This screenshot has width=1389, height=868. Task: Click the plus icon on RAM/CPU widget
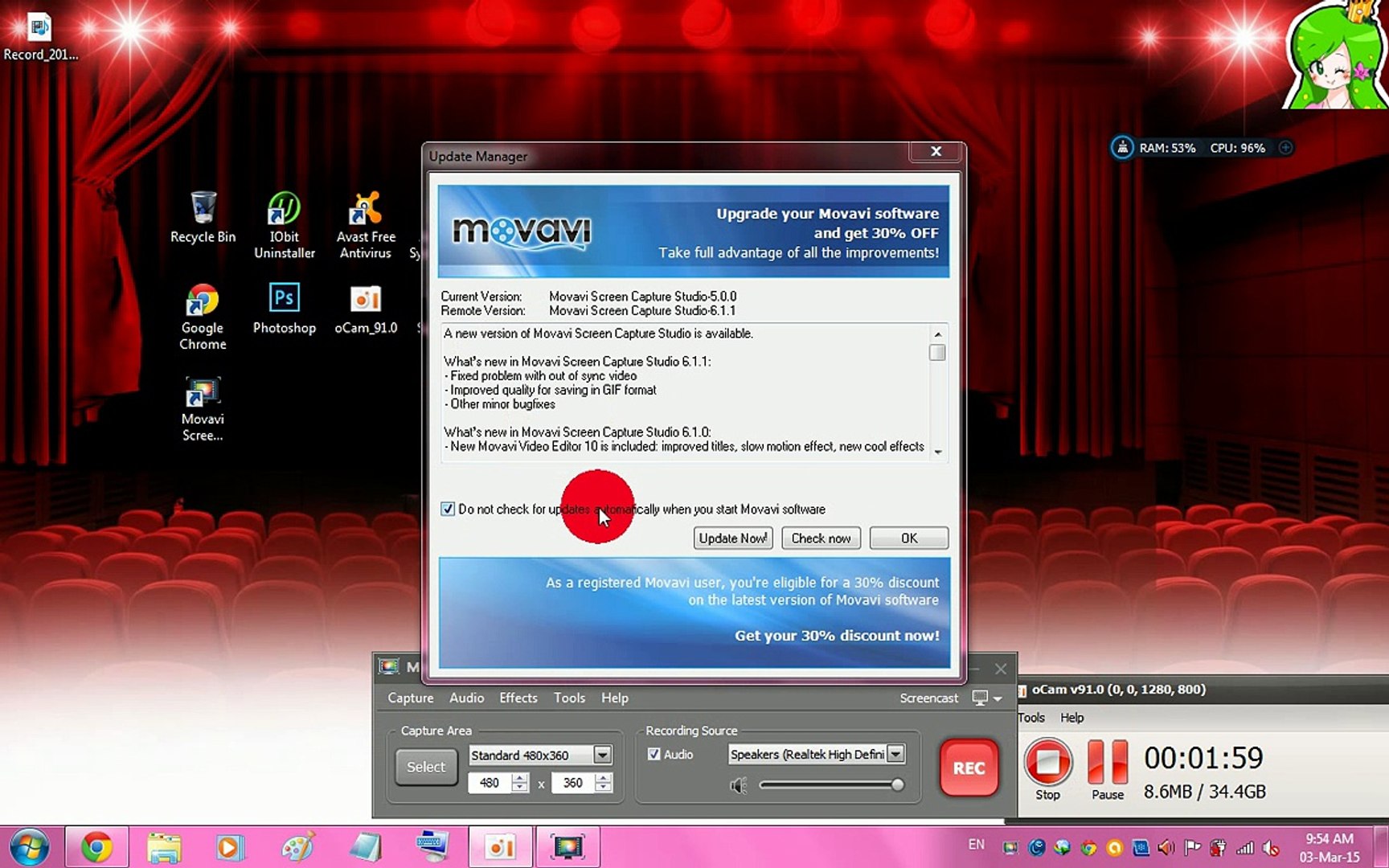click(1285, 148)
